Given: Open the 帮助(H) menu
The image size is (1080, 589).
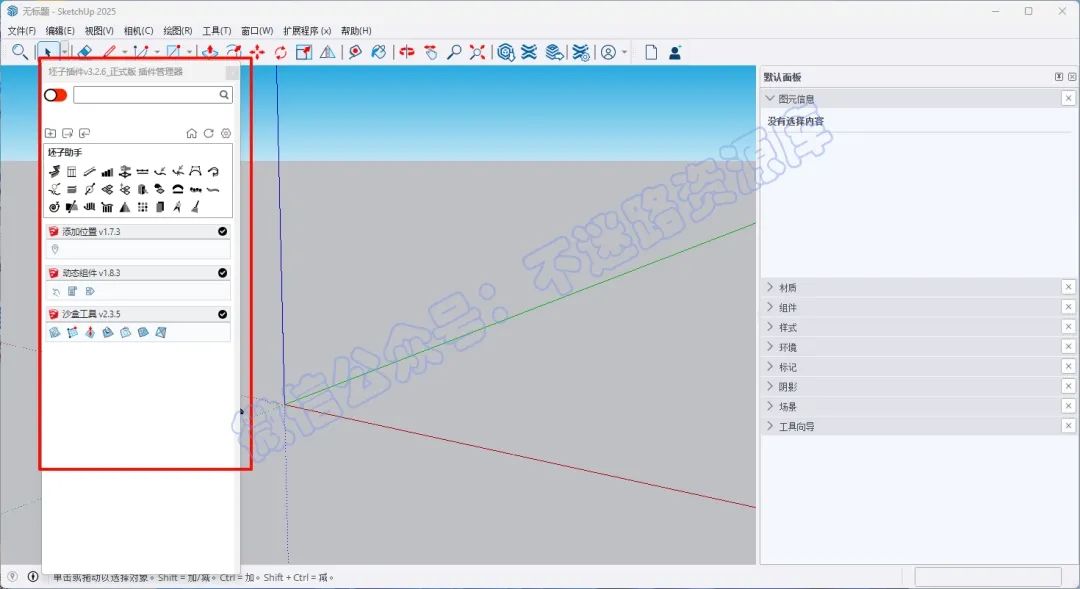Looking at the screenshot, I should click(x=356, y=30).
